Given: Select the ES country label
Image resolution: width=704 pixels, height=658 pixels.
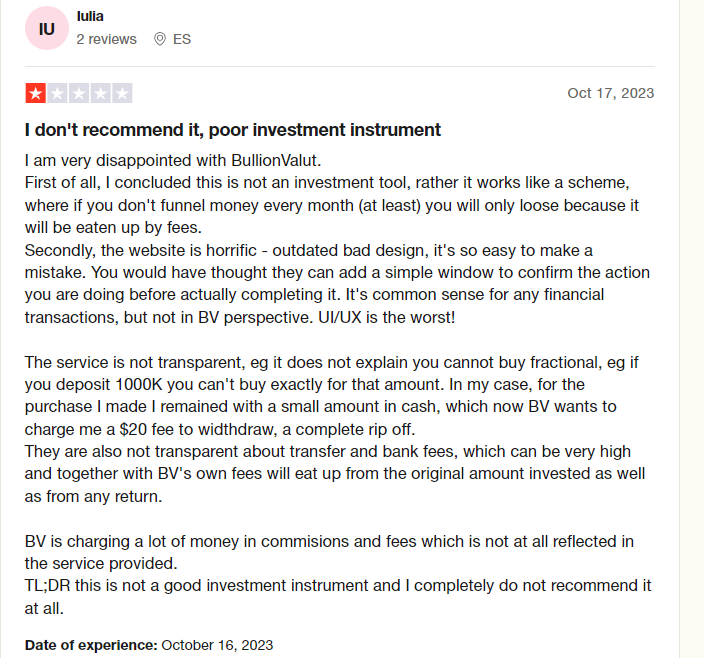Looking at the screenshot, I should (x=182, y=39).
